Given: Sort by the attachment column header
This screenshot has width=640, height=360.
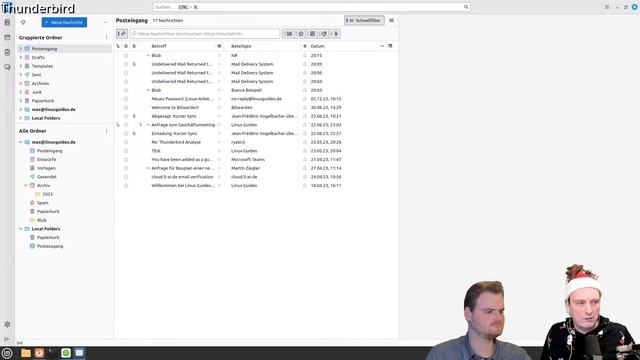Looking at the screenshot, I should [134, 46].
